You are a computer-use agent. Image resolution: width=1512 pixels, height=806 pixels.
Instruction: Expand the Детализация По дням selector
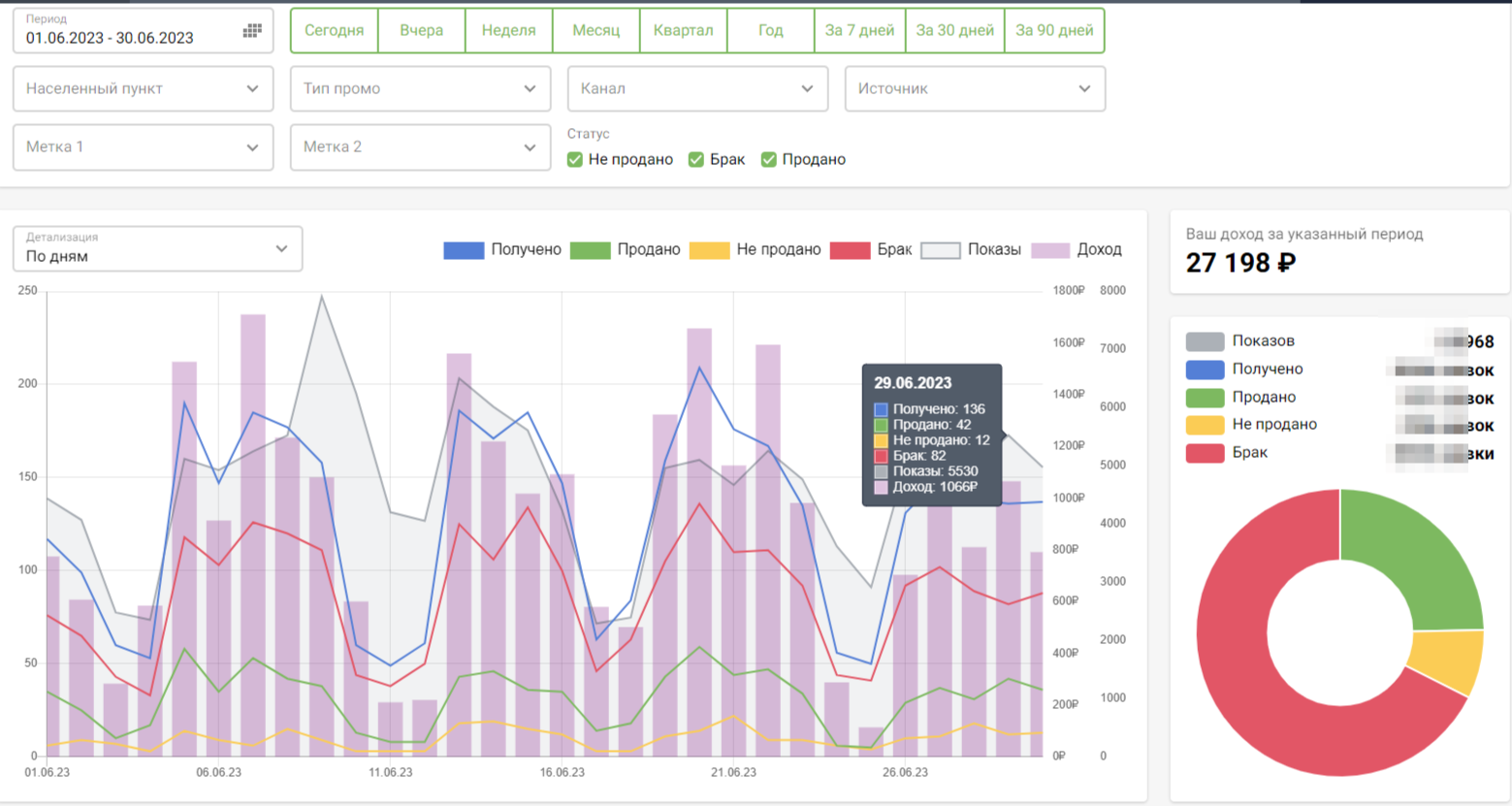[x=157, y=249]
